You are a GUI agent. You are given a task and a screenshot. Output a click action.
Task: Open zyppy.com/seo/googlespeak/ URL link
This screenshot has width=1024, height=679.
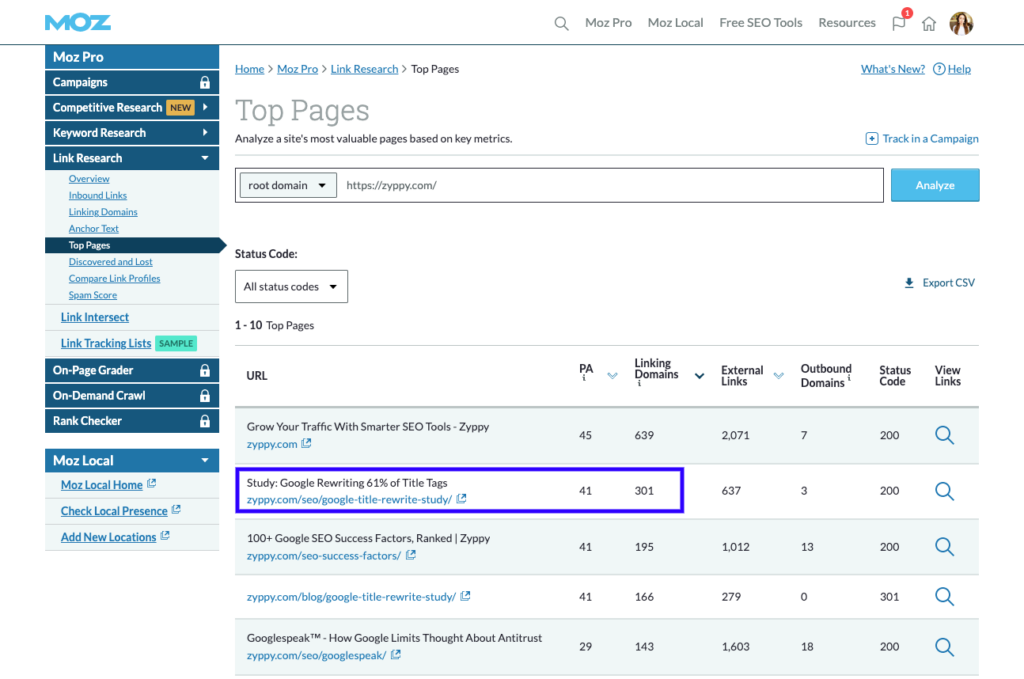pyautogui.click(x=316, y=655)
